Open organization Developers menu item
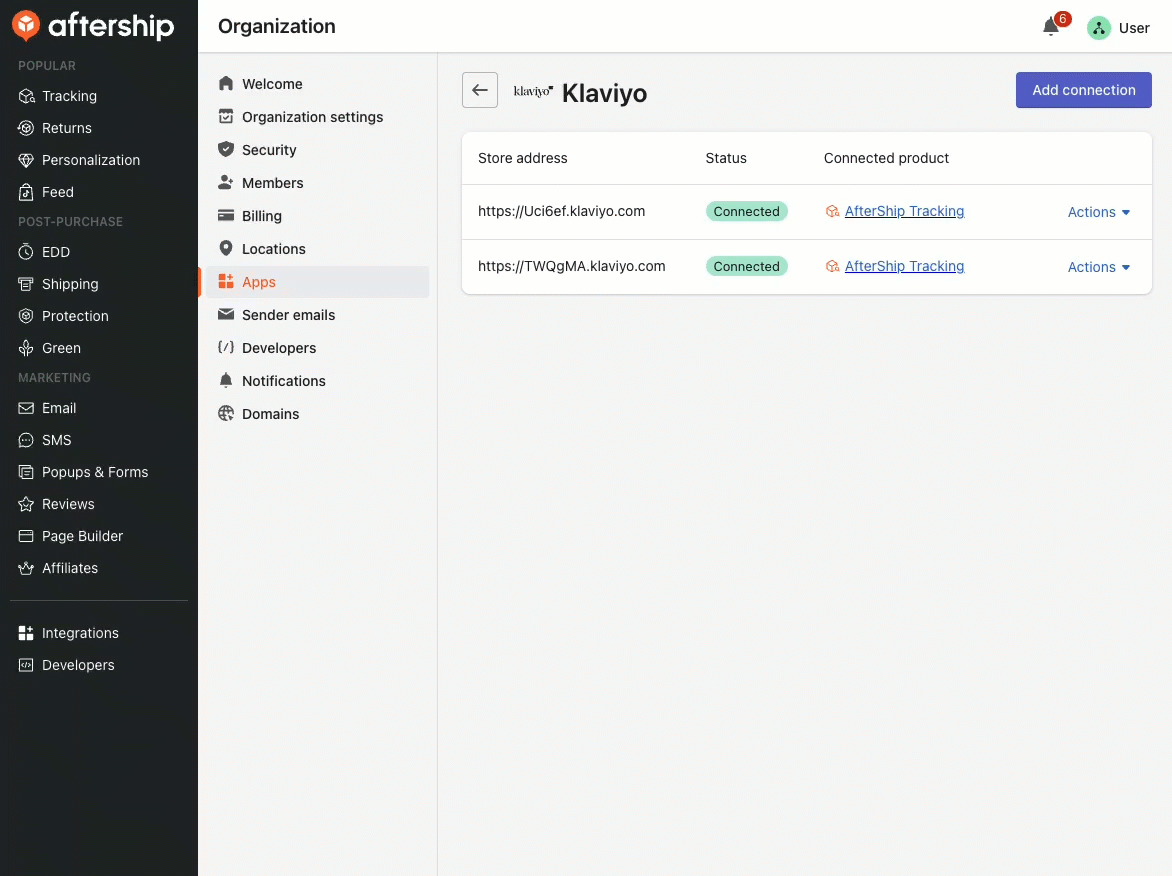 coord(318,348)
